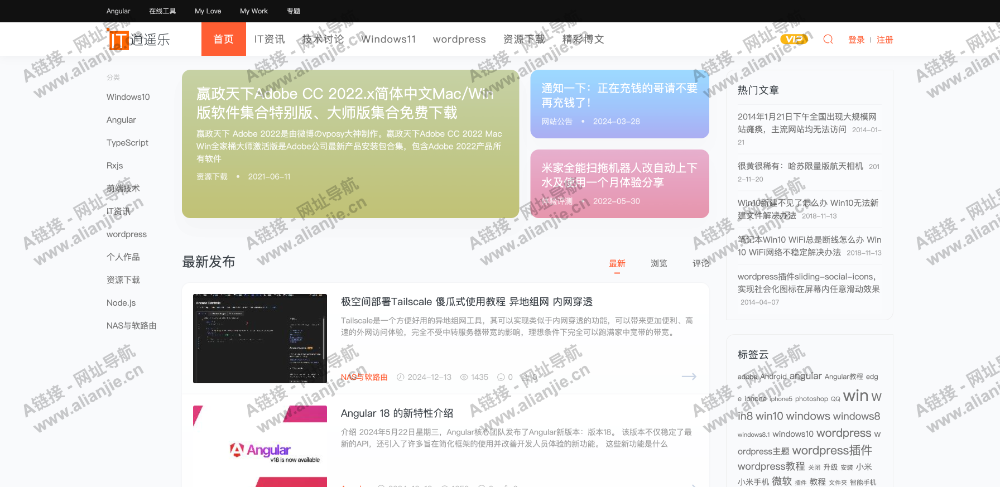Open hot article Win10新建不见了怎么办
The width and height of the screenshot is (1000, 487).
808,209
